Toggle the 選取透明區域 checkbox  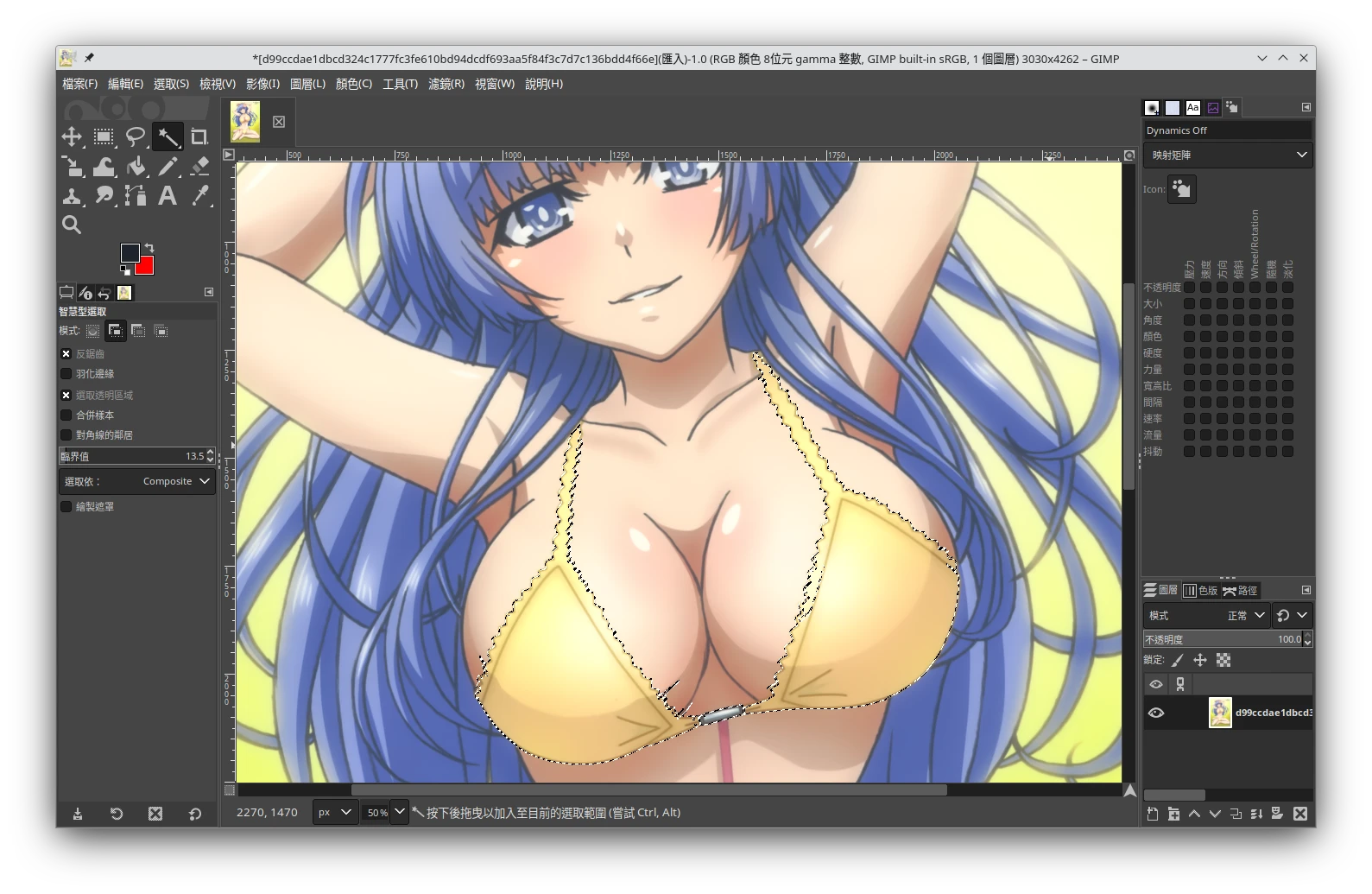click(66, 395)
